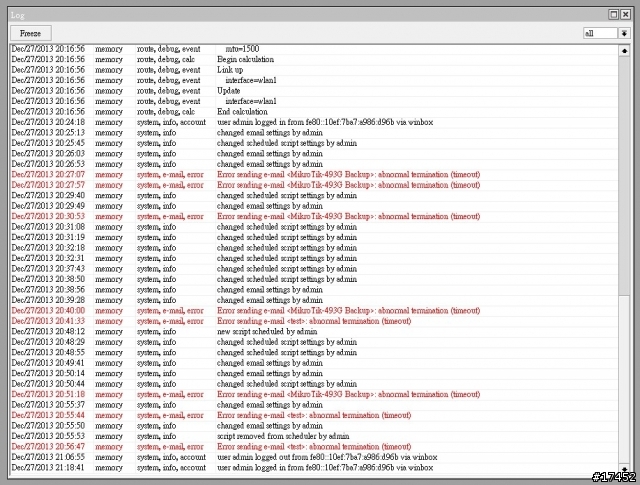Select the 20:39:28 changed email settings entry
The width and height of the screenshot is (640, 485).
314,300
